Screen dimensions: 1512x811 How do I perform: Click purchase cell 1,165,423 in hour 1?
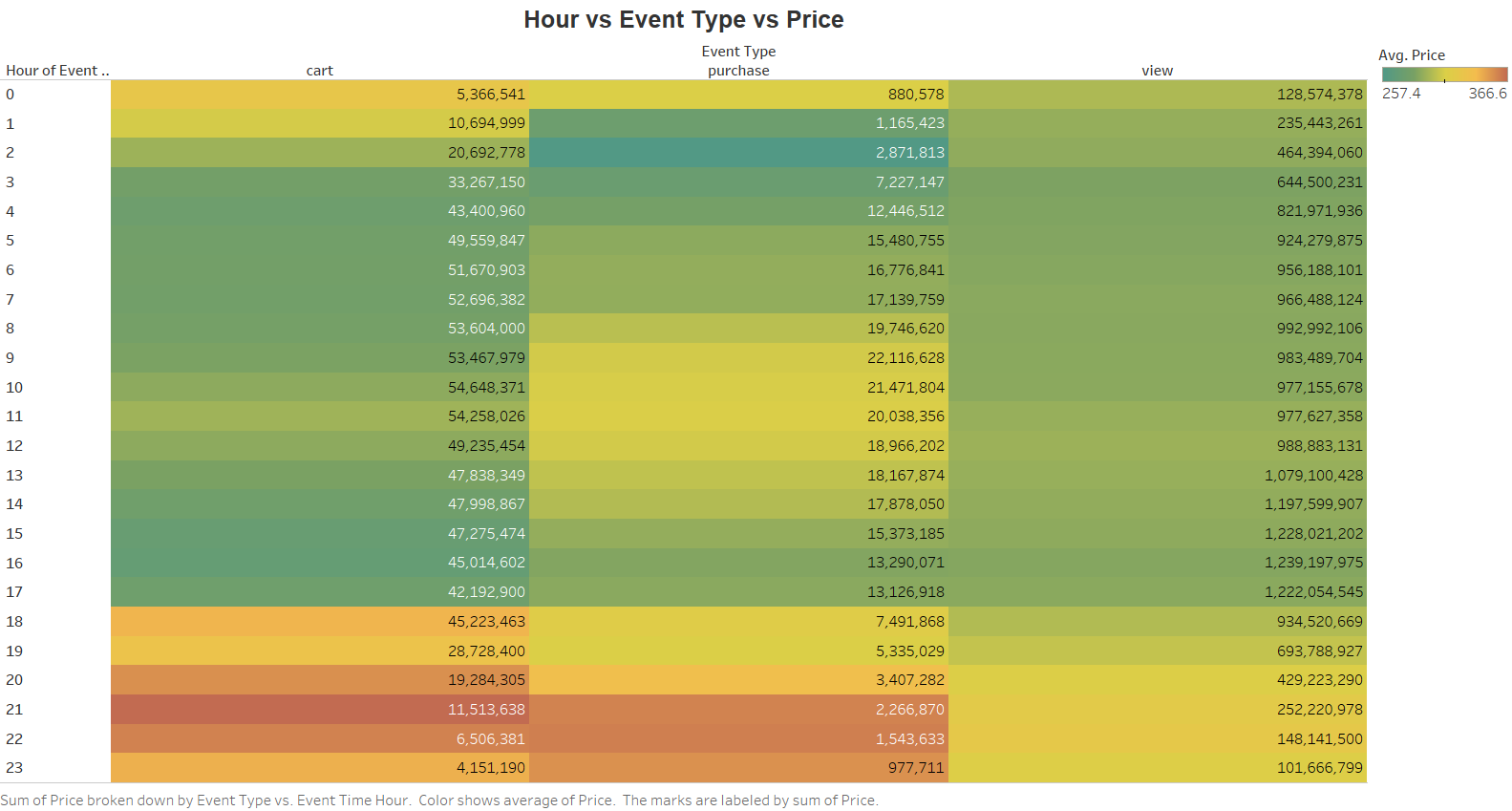click(738, 123)
